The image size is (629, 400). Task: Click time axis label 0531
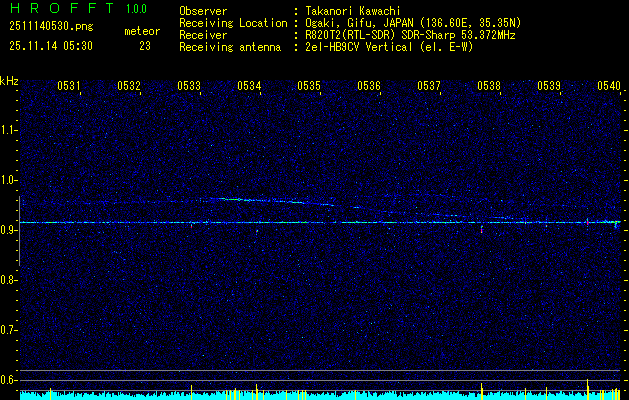[x=69, y=85]
